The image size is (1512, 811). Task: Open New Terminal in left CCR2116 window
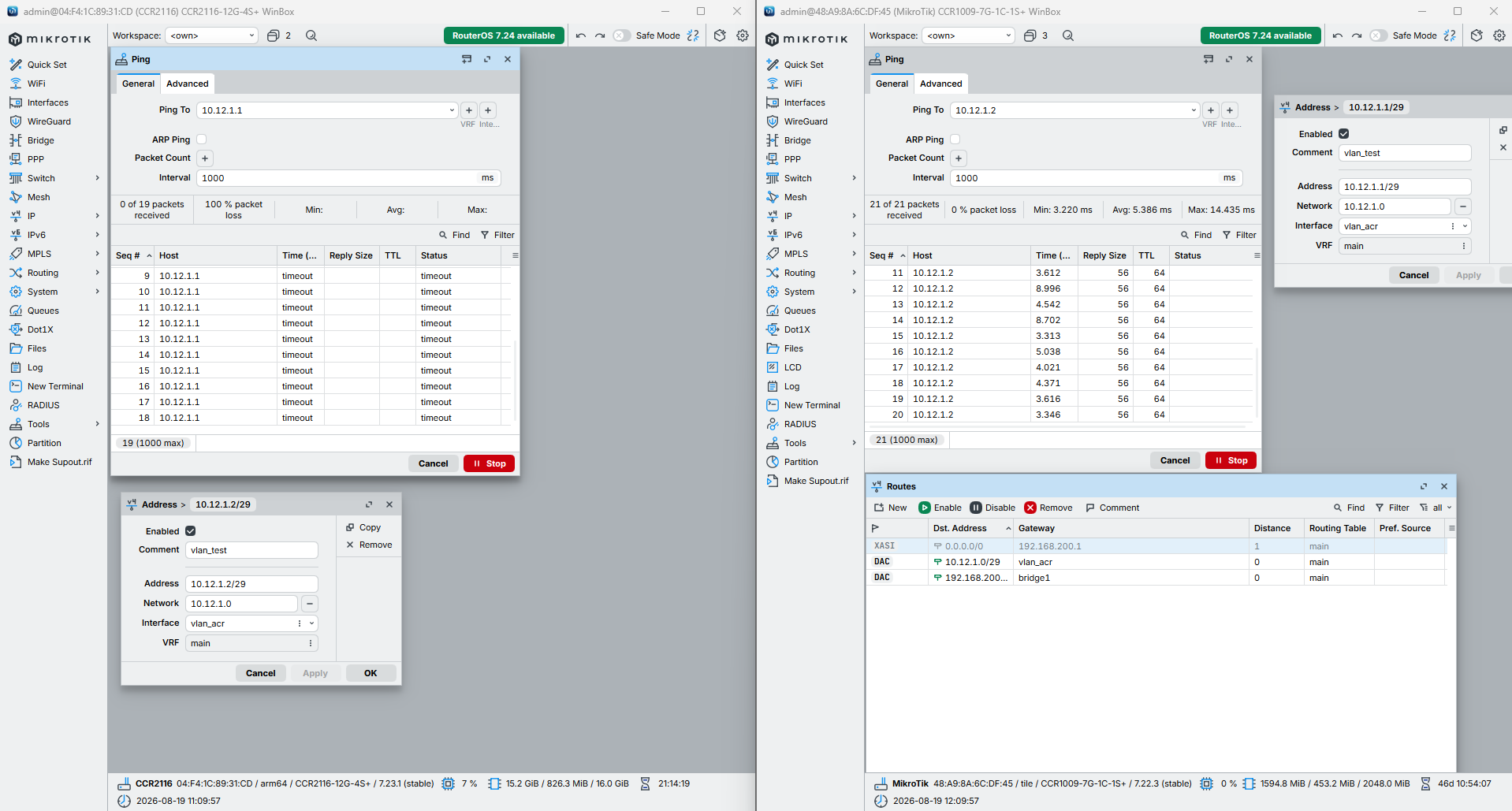point(55,386)
